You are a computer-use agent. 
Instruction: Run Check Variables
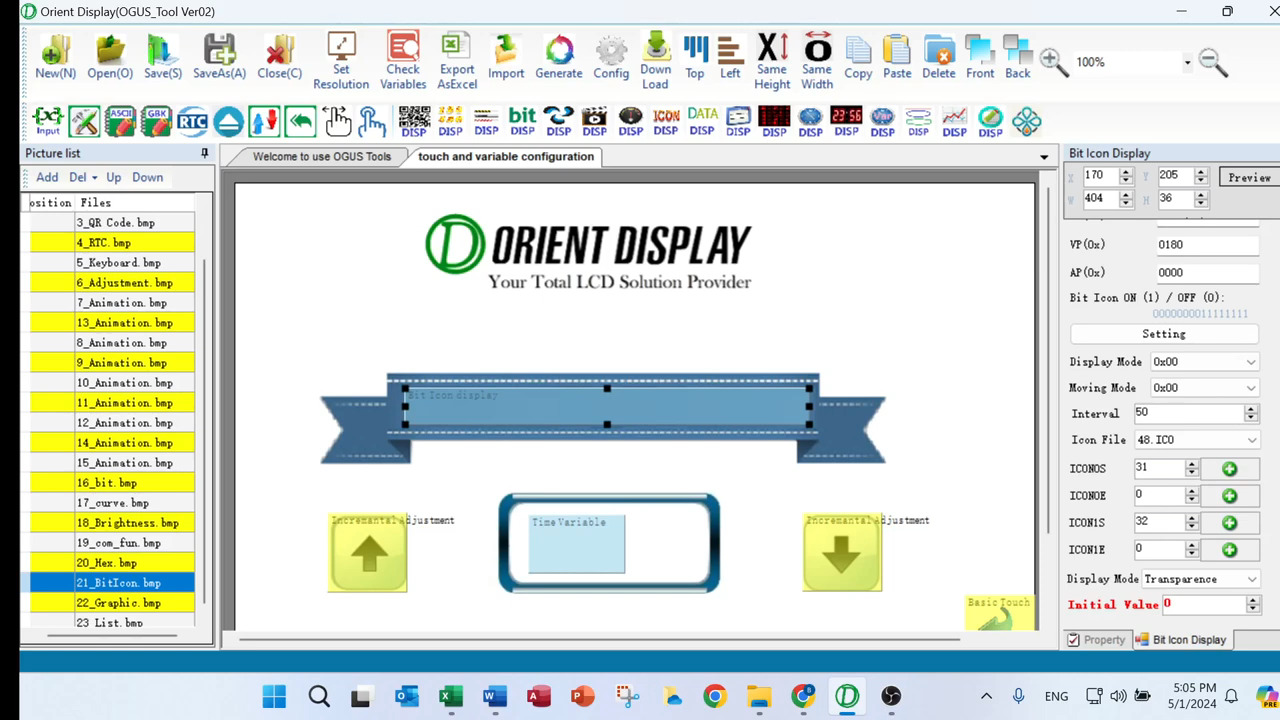point(403,60)
